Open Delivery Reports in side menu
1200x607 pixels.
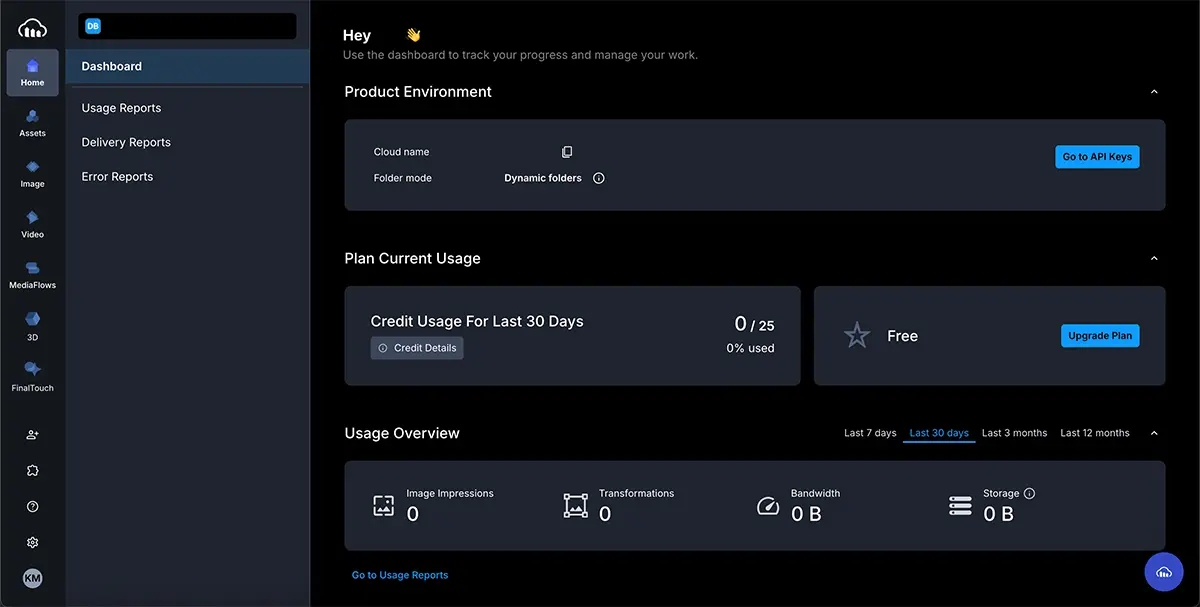click(x=126, y=142)
